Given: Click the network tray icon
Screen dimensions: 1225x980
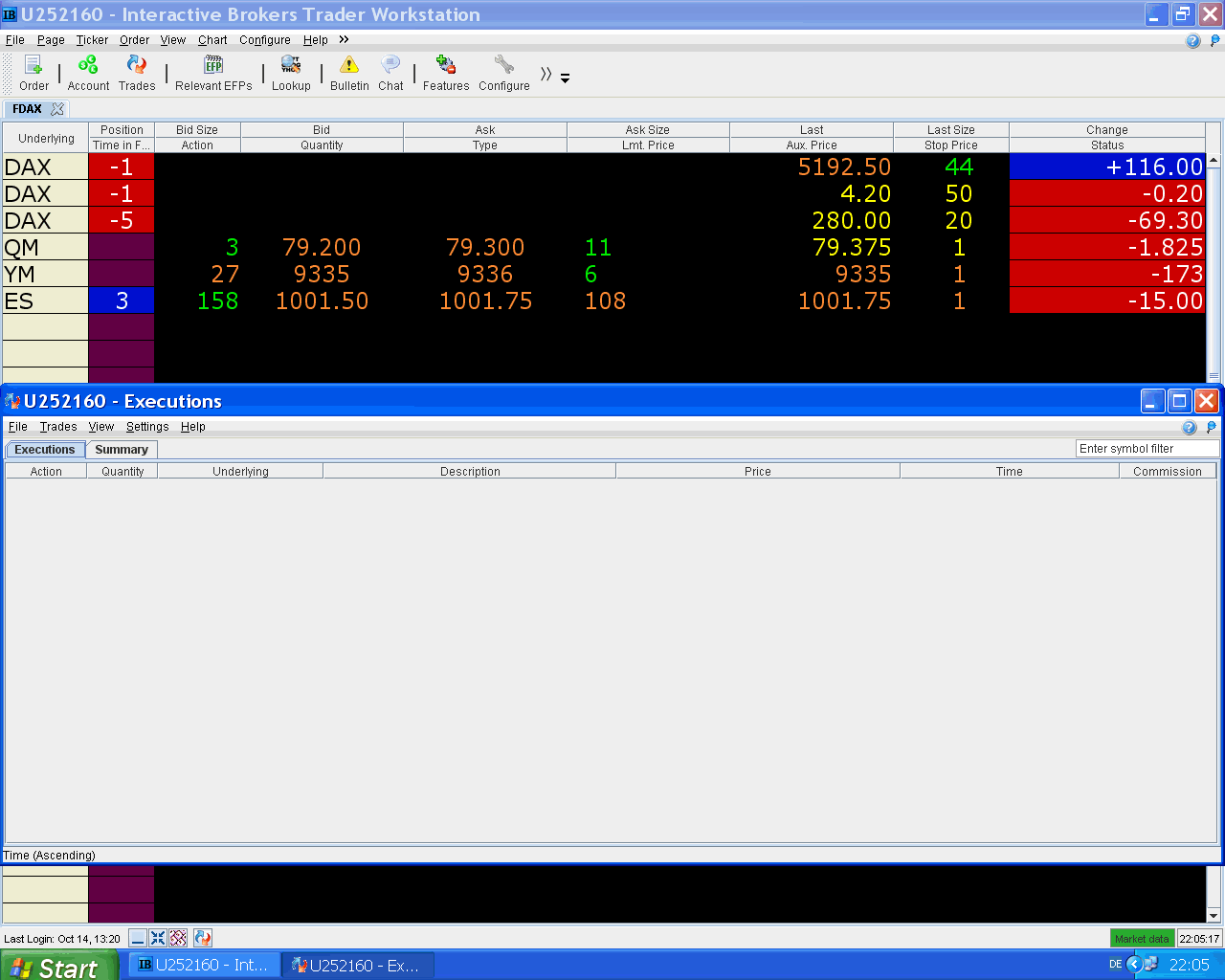Looking at the screenshot, I should click(1151, 965).
